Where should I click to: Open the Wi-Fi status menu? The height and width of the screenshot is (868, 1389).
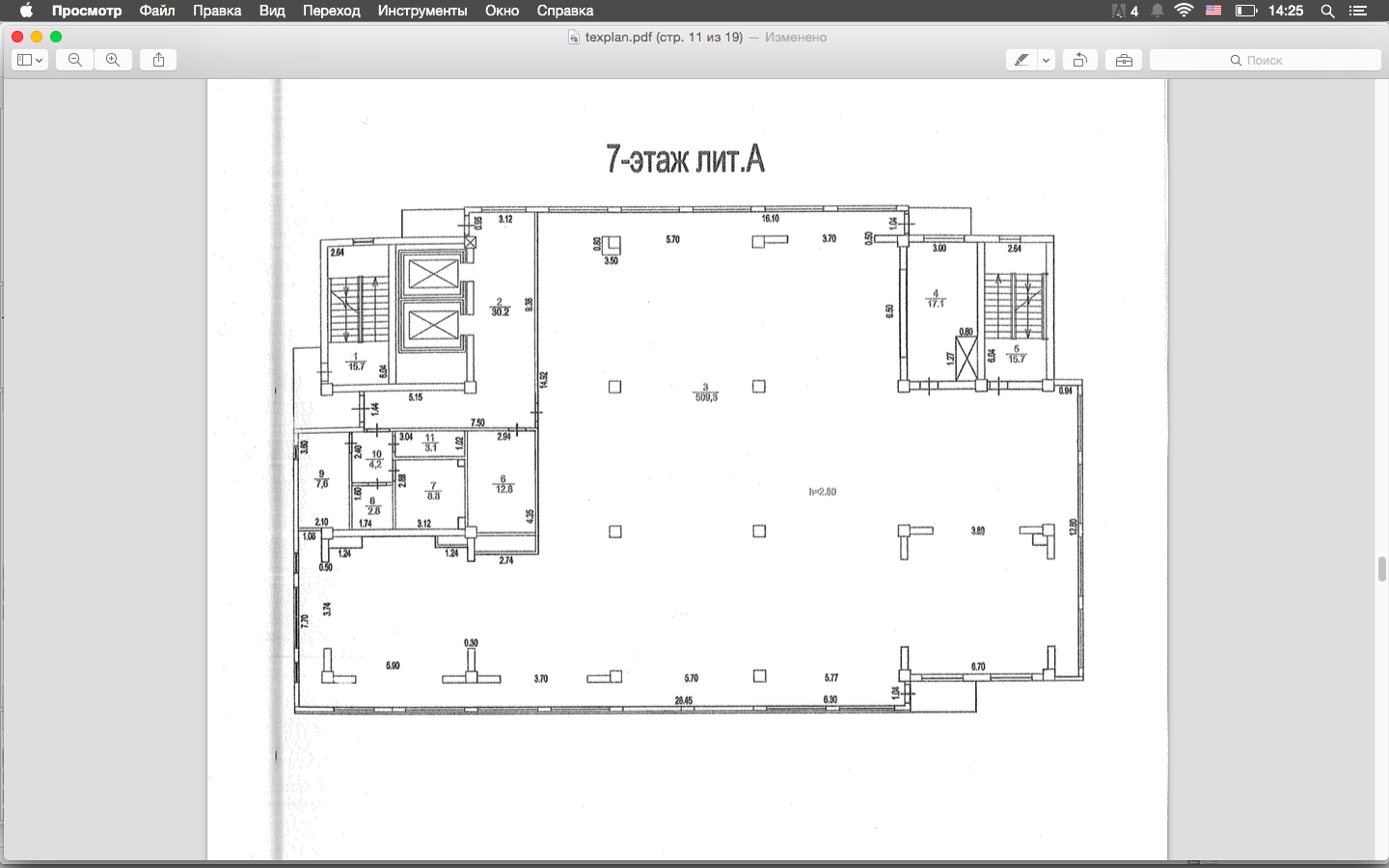tap(1185, 11)
